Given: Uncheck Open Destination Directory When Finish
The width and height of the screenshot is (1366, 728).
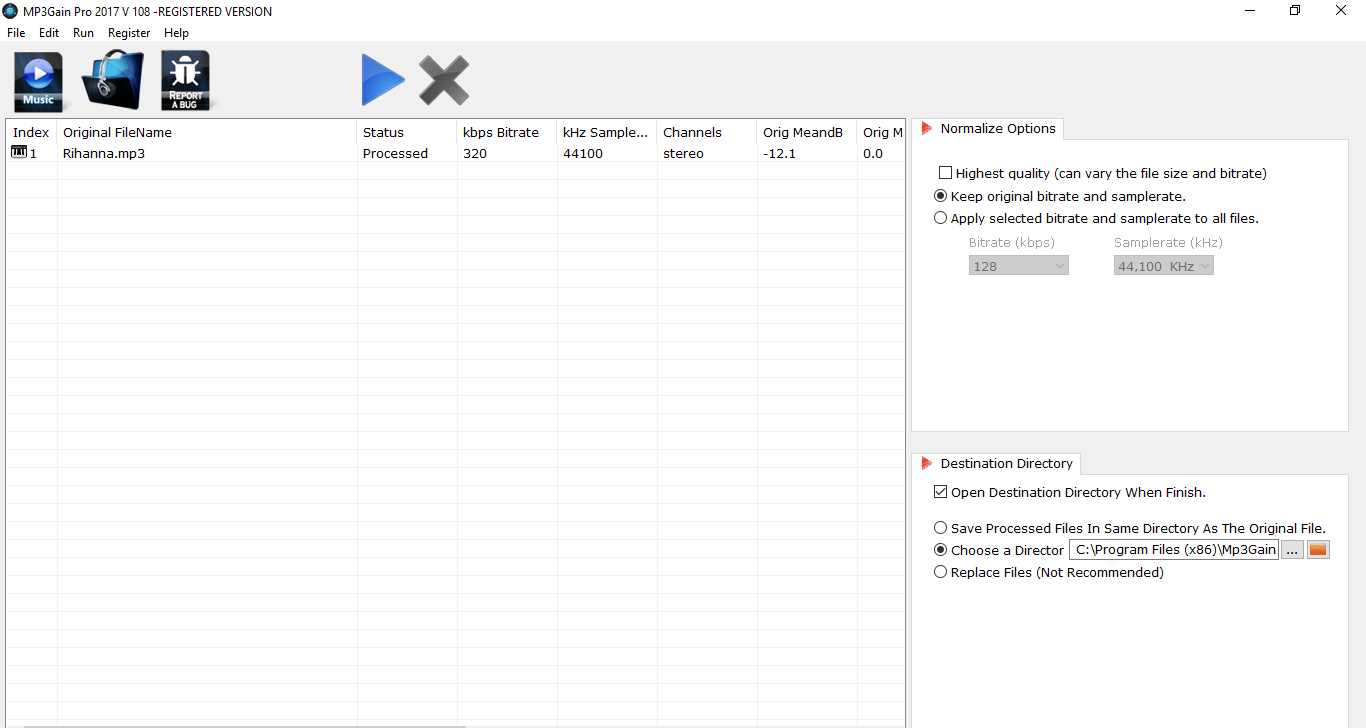Looking at the screenshot, I should click(x=940, y=492).
